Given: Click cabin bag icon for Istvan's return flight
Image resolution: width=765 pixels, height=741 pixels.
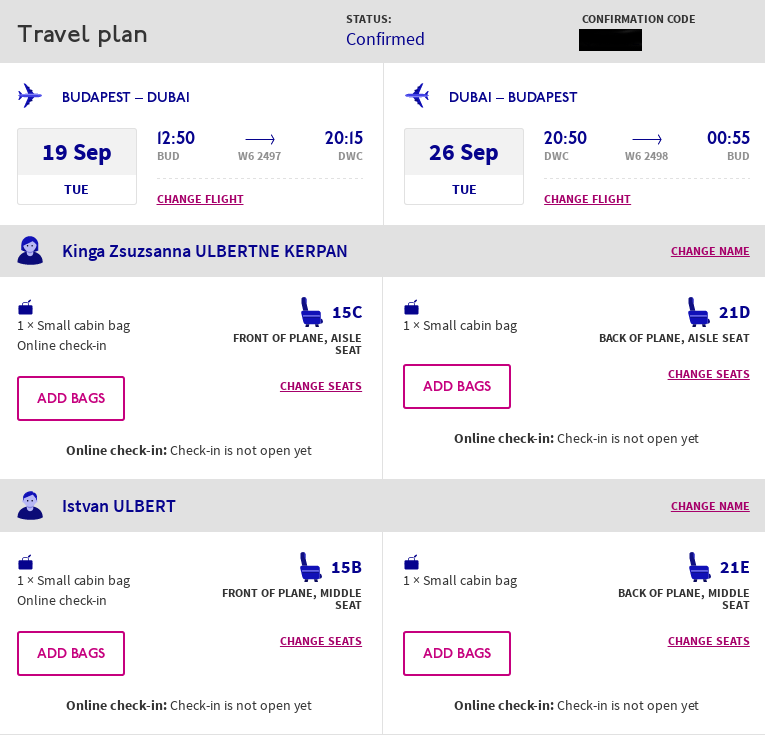Looking at the screenshot, I should [411, 562].
